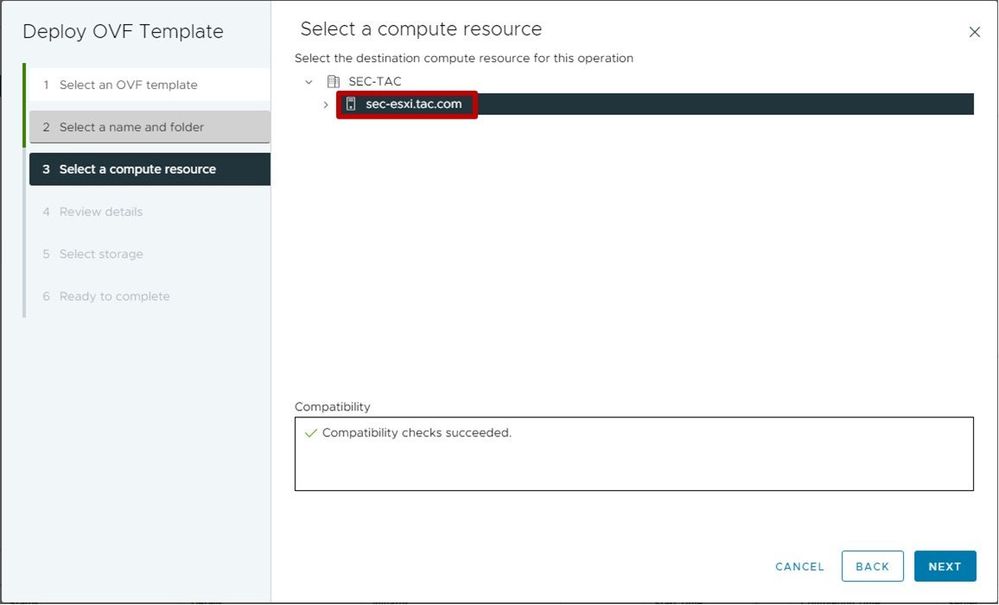The width and height of the screenshot is (999, 605).
Task: Click the datacenter icon next to SEC-TAC
Action: 333,82
